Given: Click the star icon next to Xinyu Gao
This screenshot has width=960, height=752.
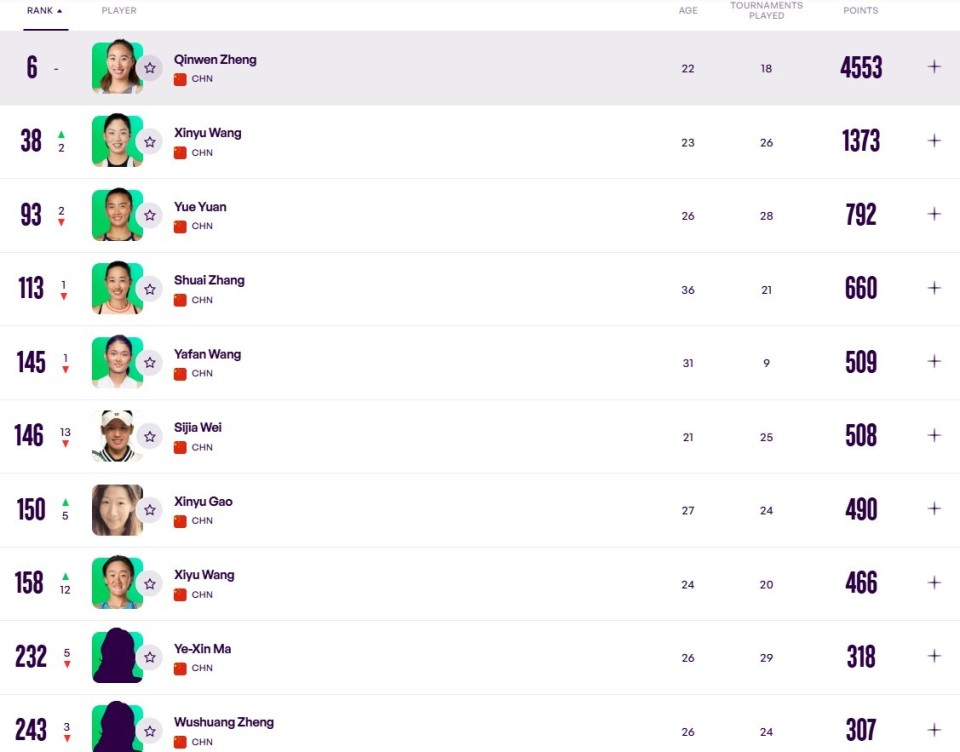Looking at the screenshot, I should coord(150,510).
